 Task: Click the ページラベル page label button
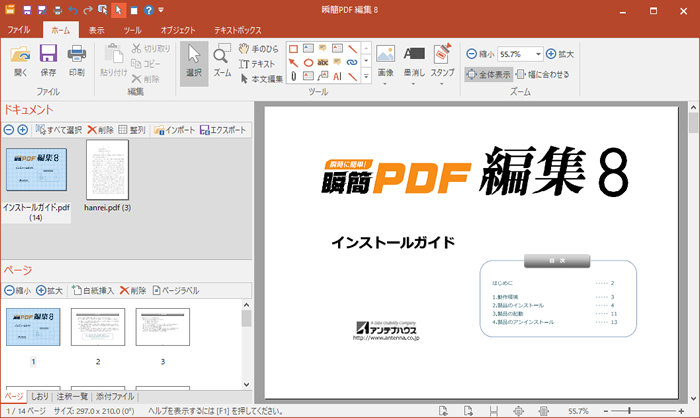point(175,291)
